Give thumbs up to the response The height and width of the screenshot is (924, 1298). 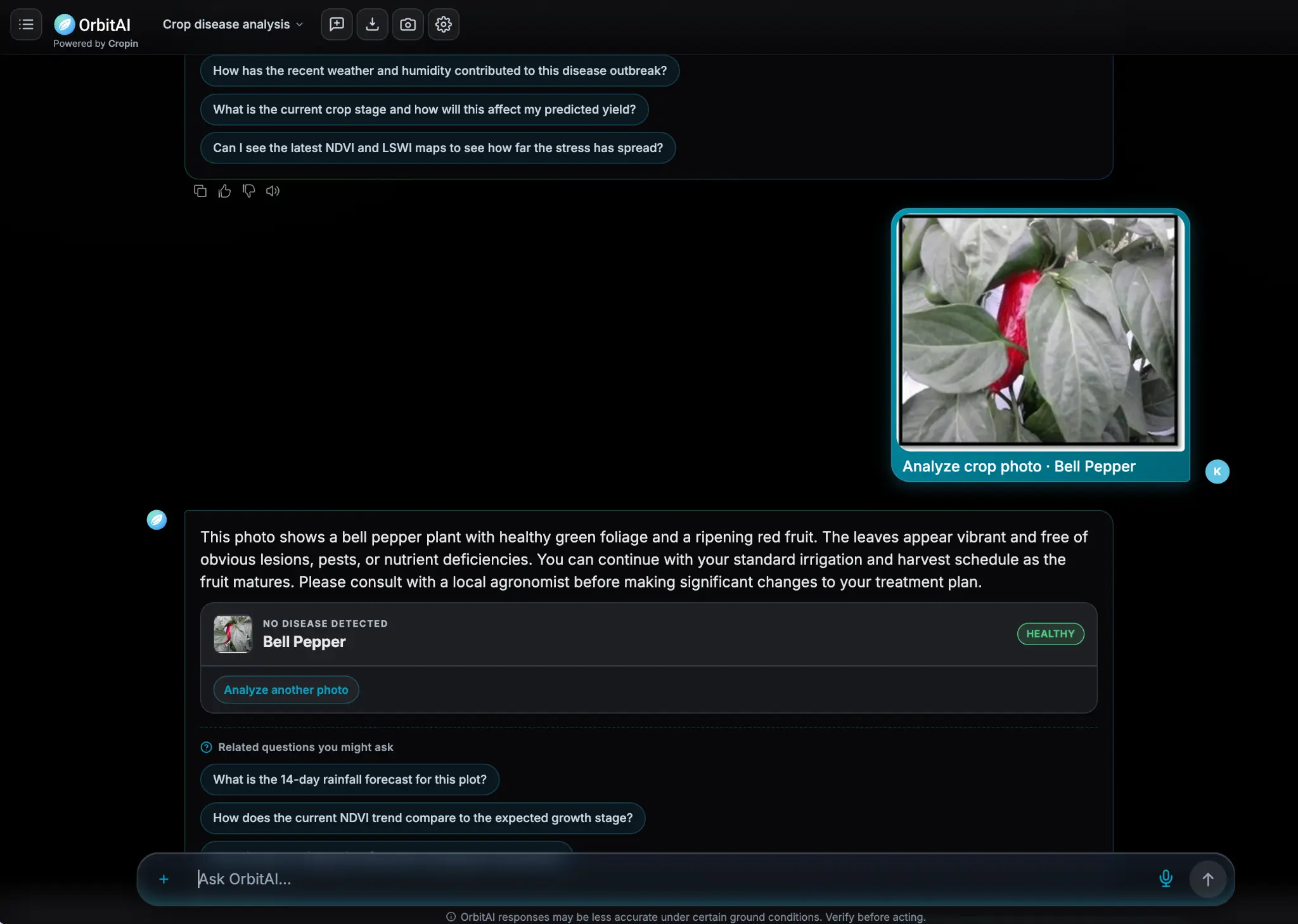(224, 191)
